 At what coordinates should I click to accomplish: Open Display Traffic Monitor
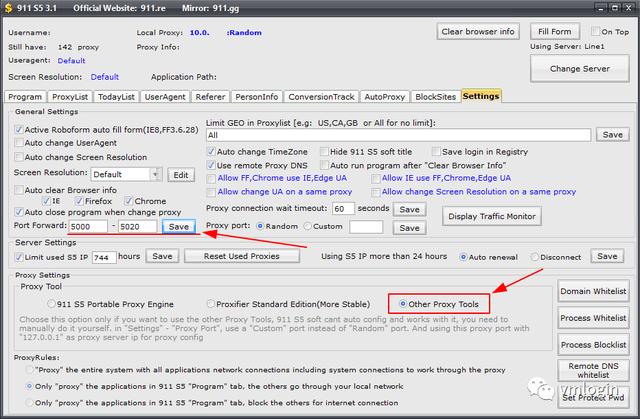[491, 215]
